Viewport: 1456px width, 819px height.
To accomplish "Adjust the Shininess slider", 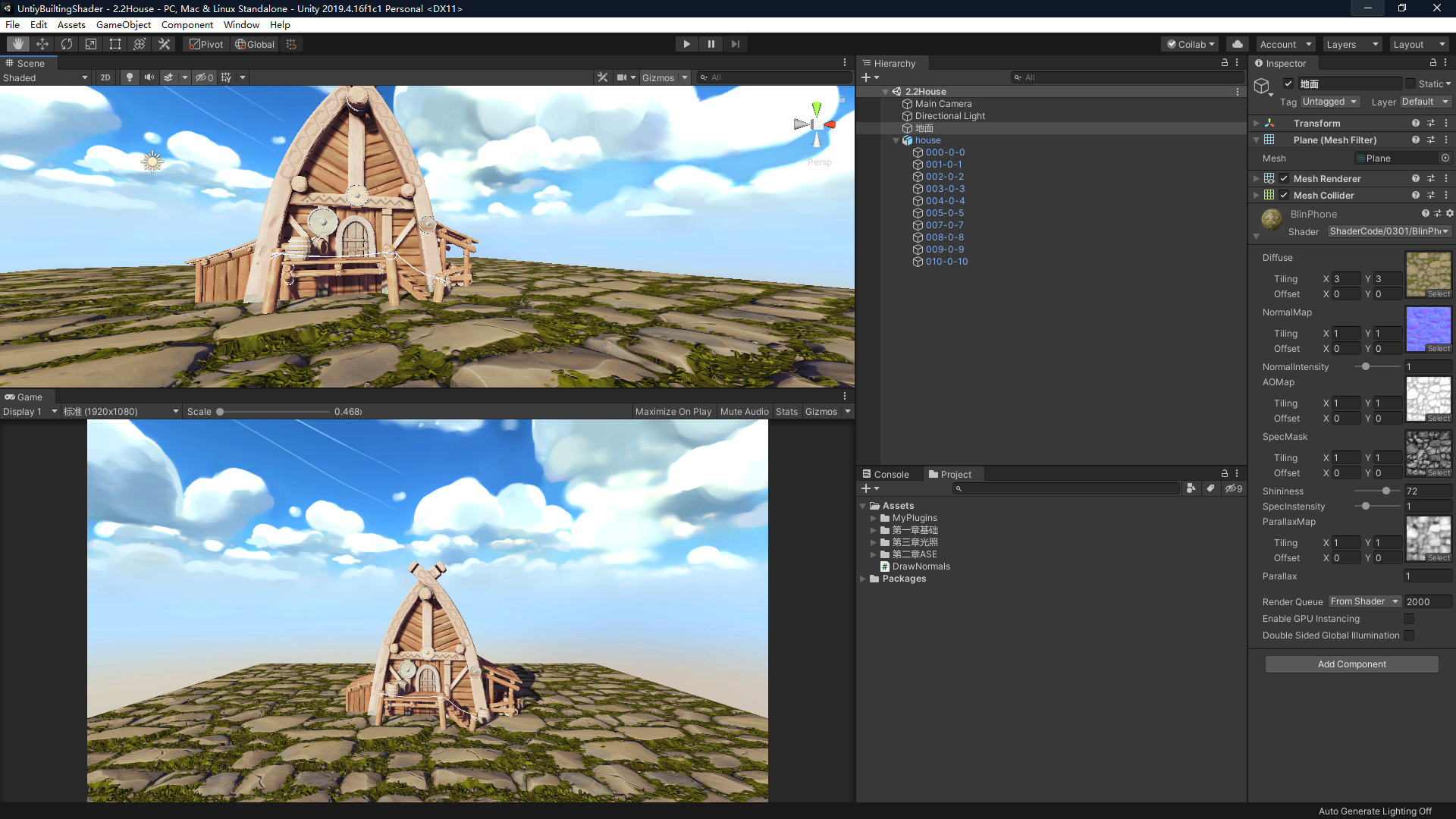I will [1385, 491].
